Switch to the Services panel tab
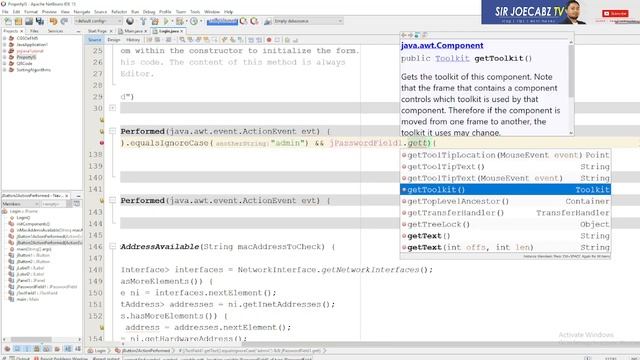This screenshot has height=360, width=640. pos(56,31)
